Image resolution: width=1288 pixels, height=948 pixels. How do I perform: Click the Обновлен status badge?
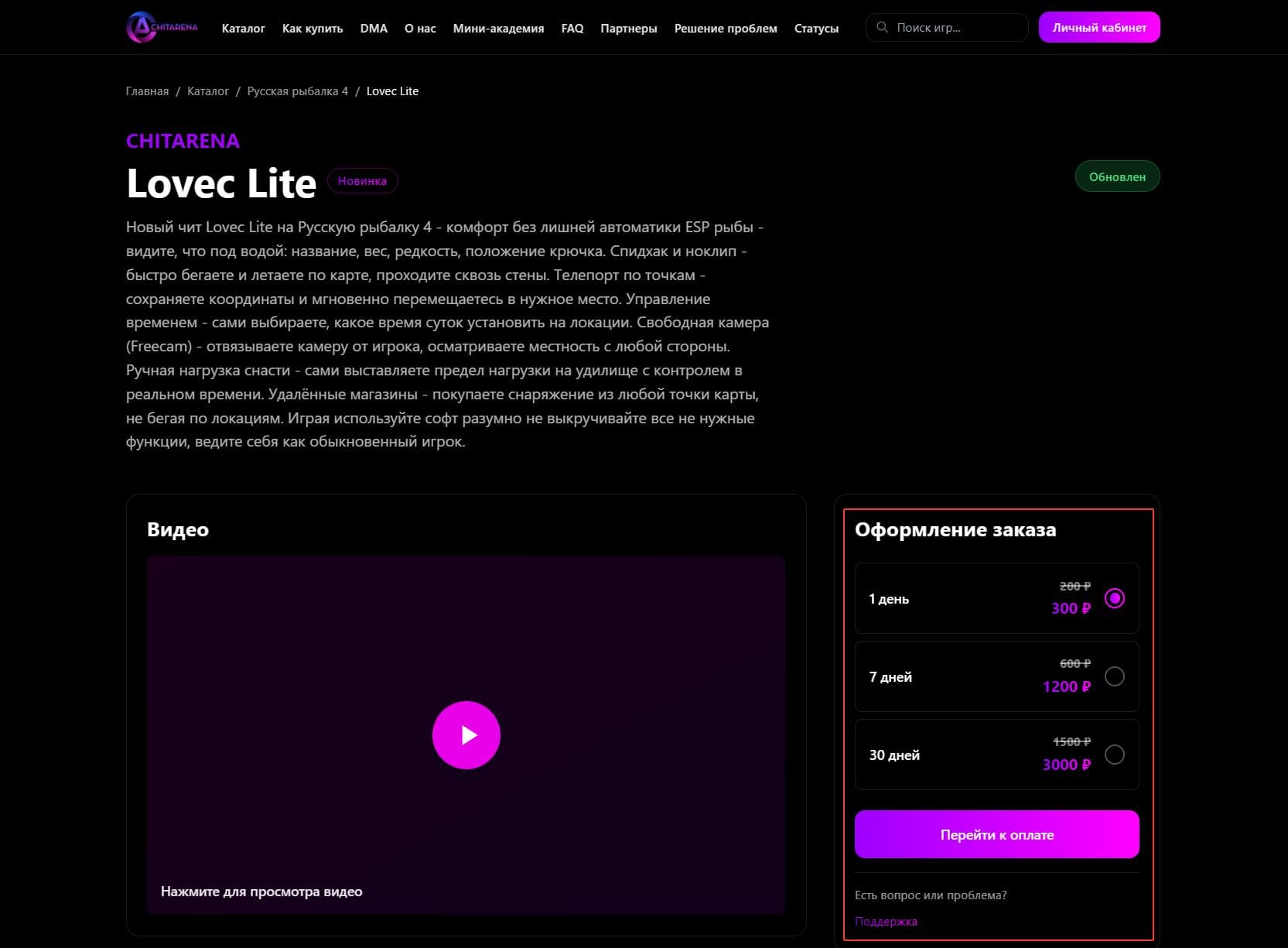pyautogui.click(x=1117, y=176)
